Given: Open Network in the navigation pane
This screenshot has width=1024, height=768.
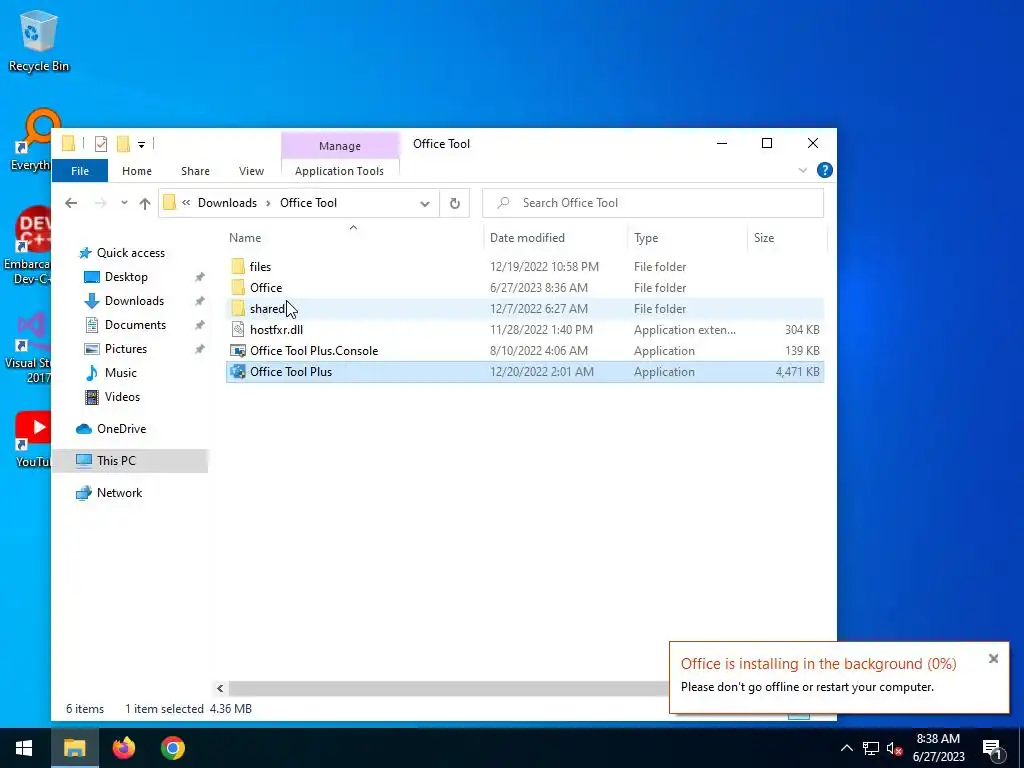Looking at the screenshot, I should pyautogui.click(x=109, y=493).
